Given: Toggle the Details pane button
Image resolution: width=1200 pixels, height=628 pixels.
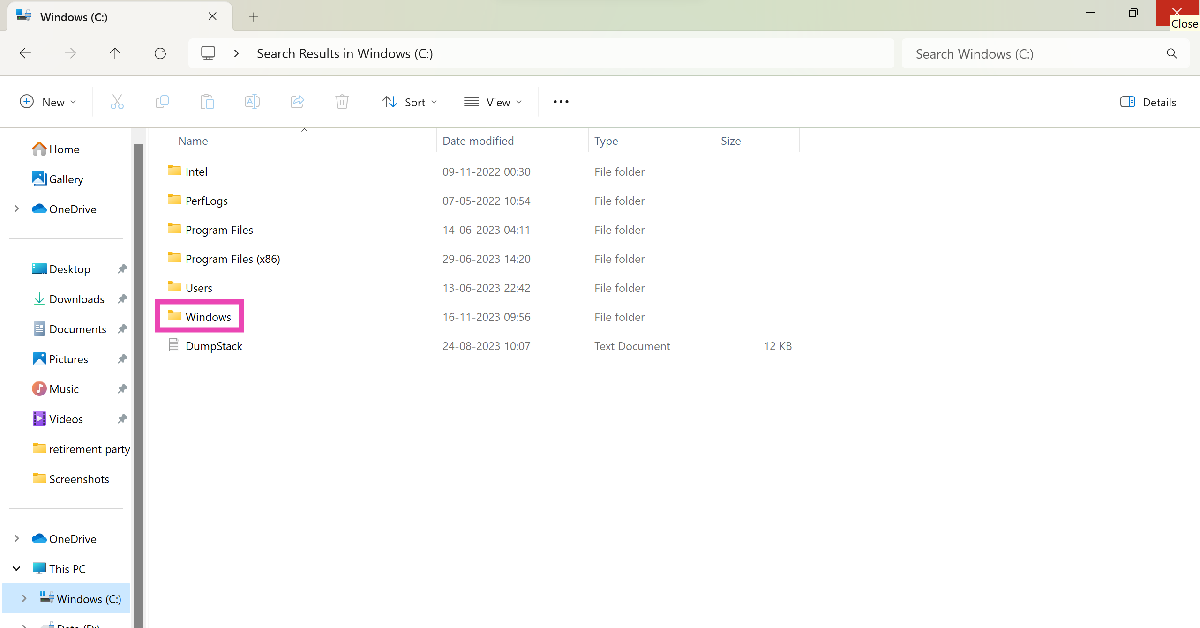Looking at the screenshot, I should coord(1148,102).
